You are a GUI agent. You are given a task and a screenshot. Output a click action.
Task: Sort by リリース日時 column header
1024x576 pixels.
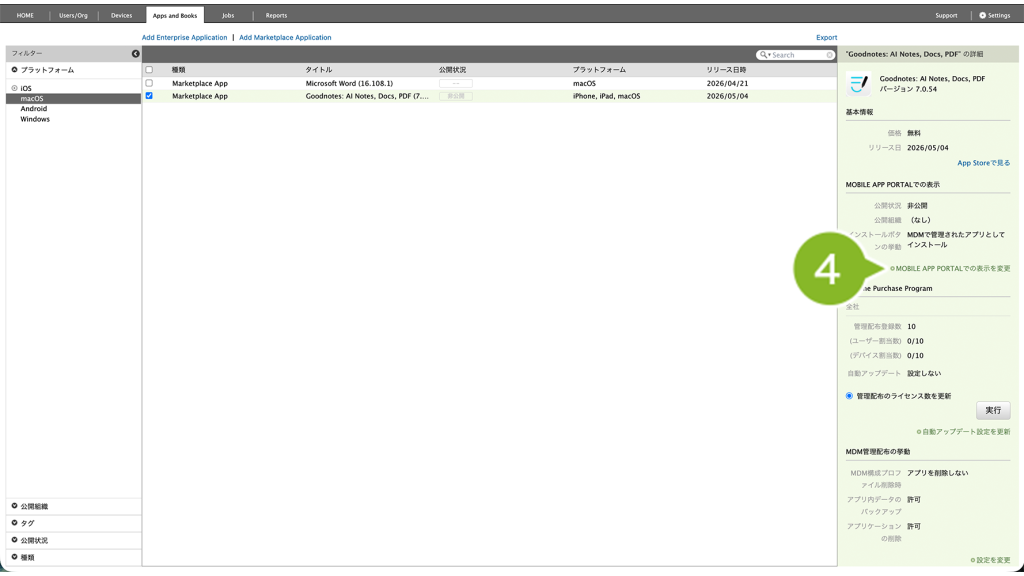click(x=726, y=70)
